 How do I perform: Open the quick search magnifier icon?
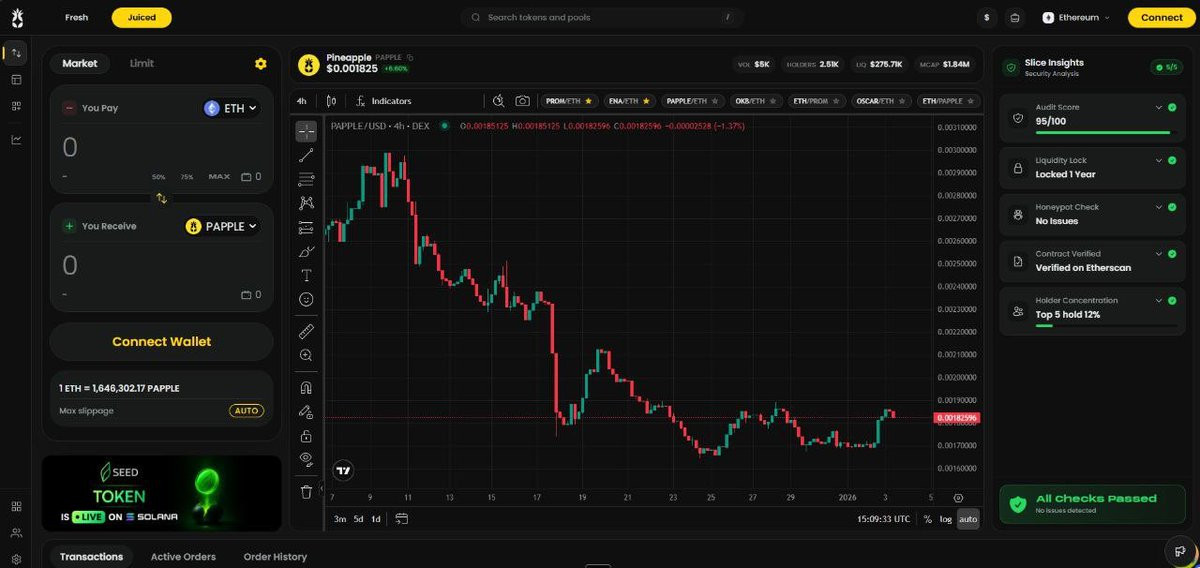[498, 101]
